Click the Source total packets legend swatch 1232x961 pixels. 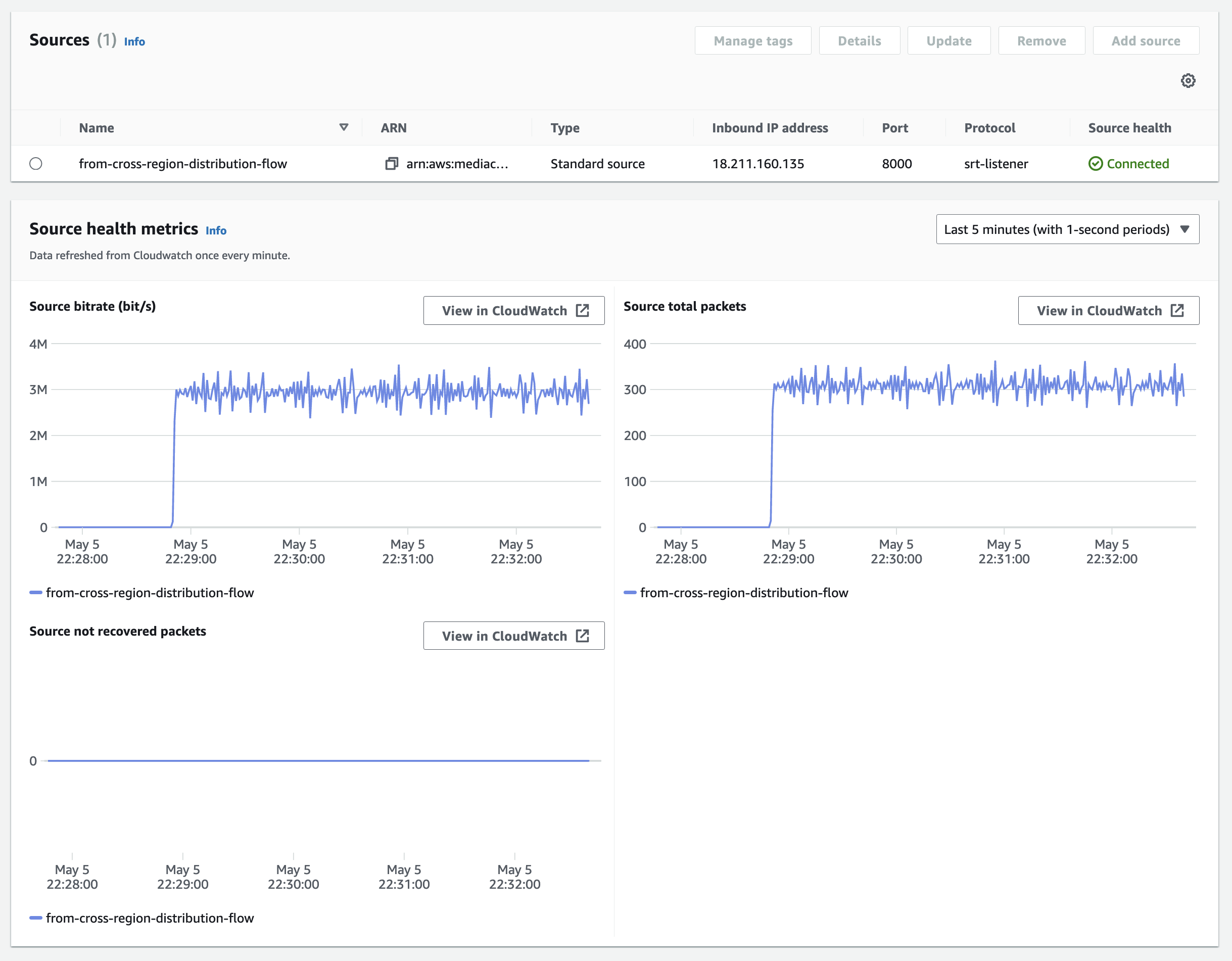pyautogui.click(x=630, y=592)
